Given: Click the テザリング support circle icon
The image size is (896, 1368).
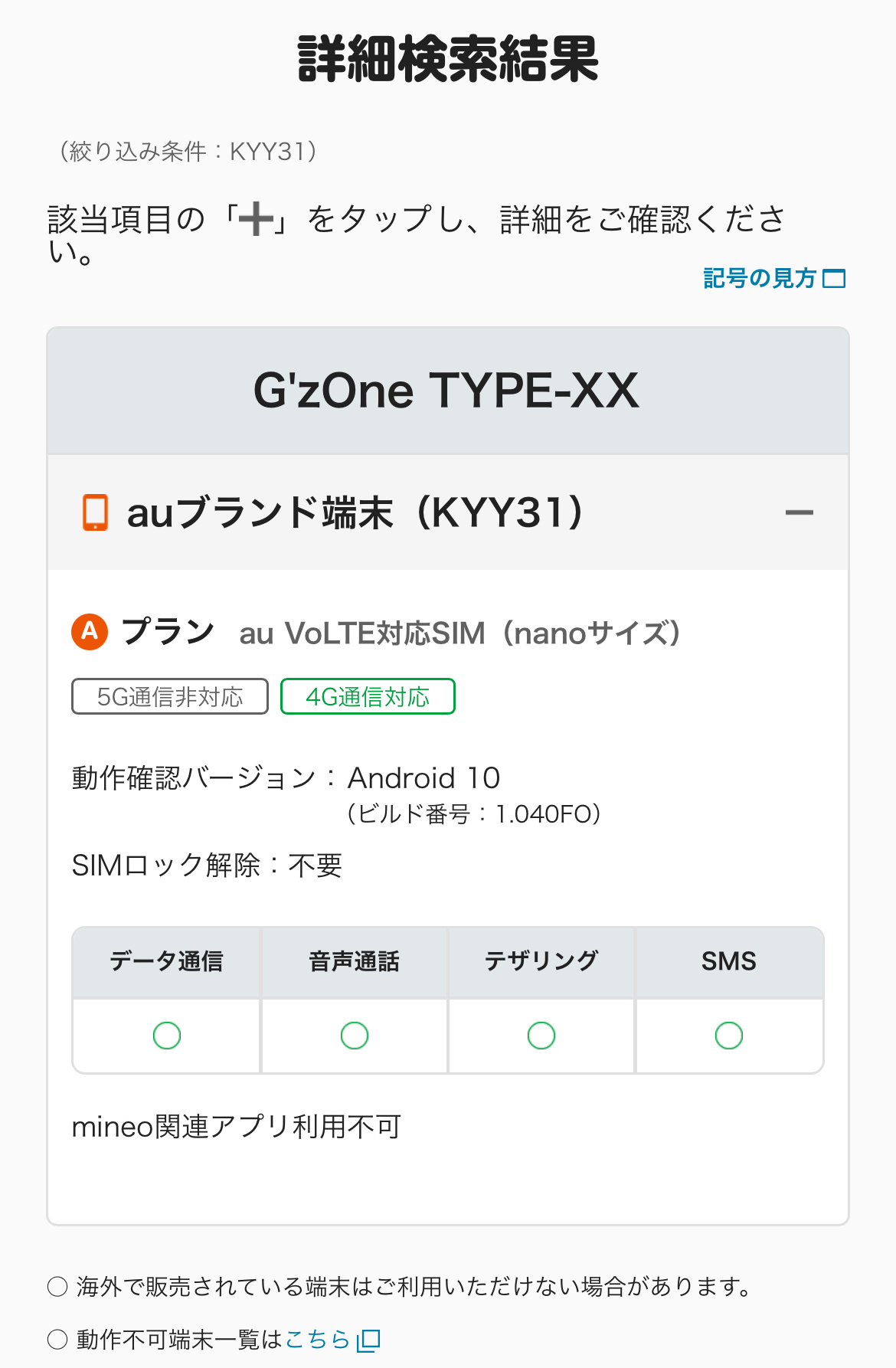Looking at the screenshot, I should pos(541,1036).
